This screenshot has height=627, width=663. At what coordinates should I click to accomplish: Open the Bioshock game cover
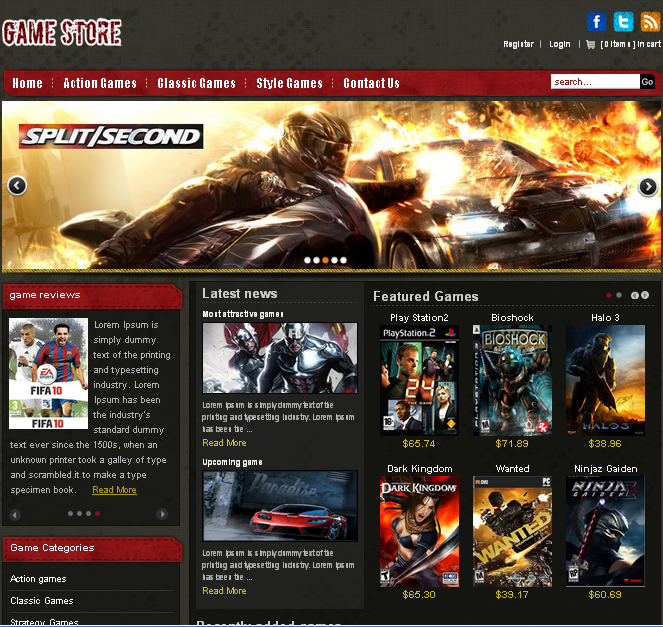click(x=512, y=380)
